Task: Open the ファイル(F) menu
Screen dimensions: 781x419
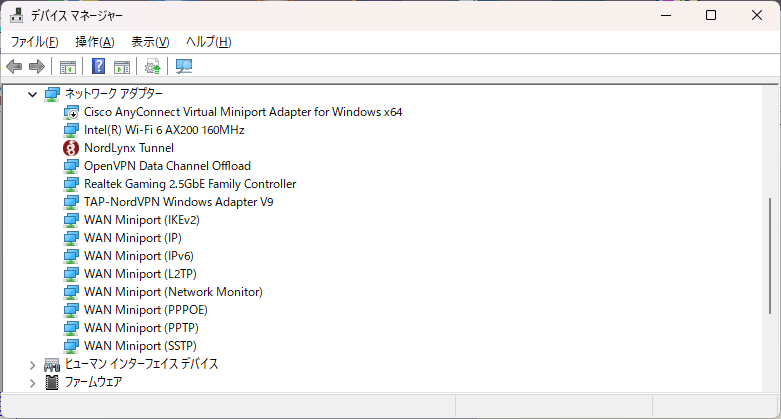Action: [x=34, y=42]
